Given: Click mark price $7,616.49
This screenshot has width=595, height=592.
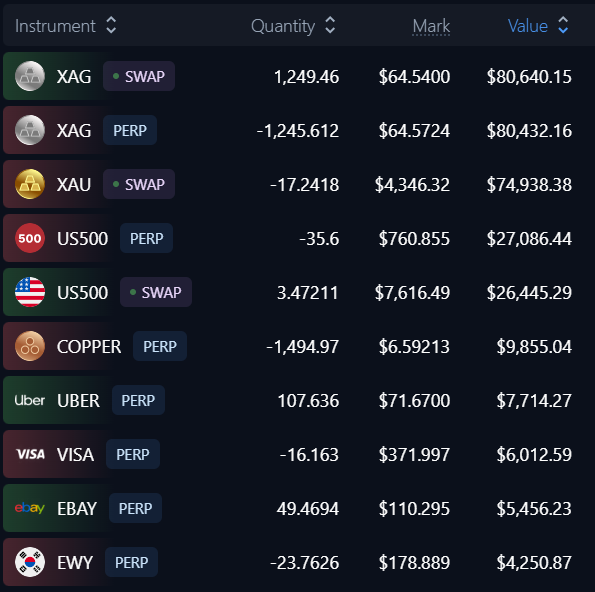Looking at the screenshot, I should tap(412, 293).
